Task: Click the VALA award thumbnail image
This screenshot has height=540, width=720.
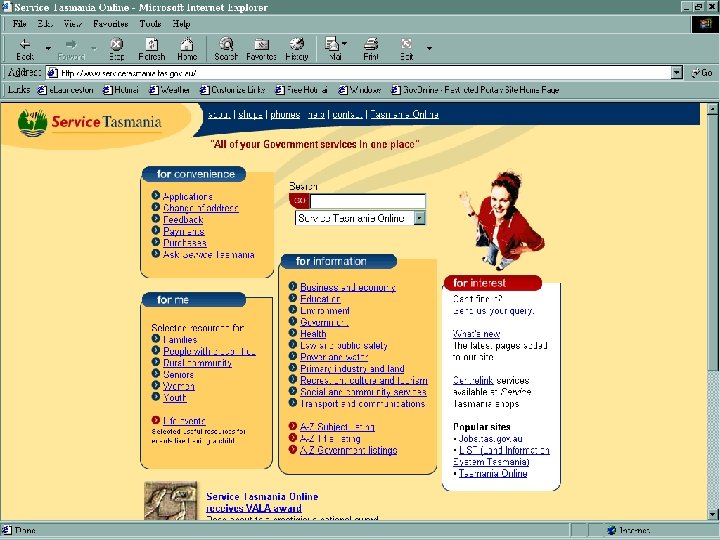Action: click(x=171, y=501)
